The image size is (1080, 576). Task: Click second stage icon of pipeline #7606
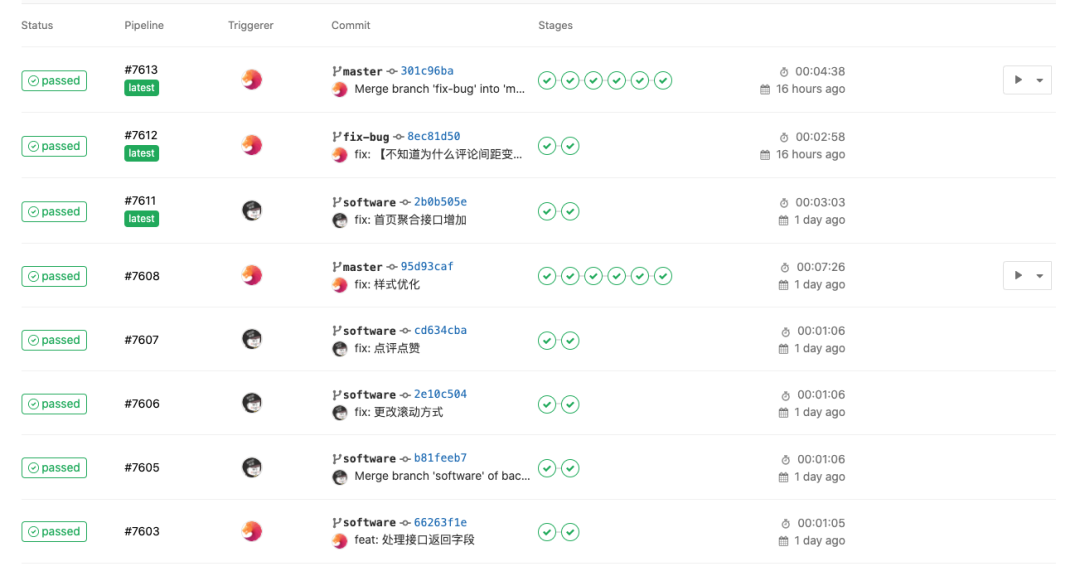570,404
